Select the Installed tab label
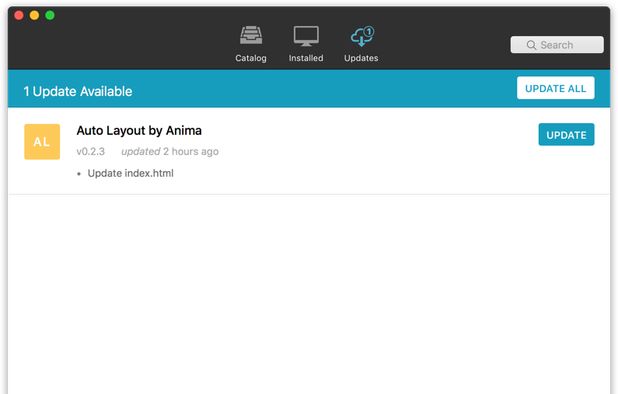Screen dimensions: 618x394 pyautogui.click(x=306, y=58)
